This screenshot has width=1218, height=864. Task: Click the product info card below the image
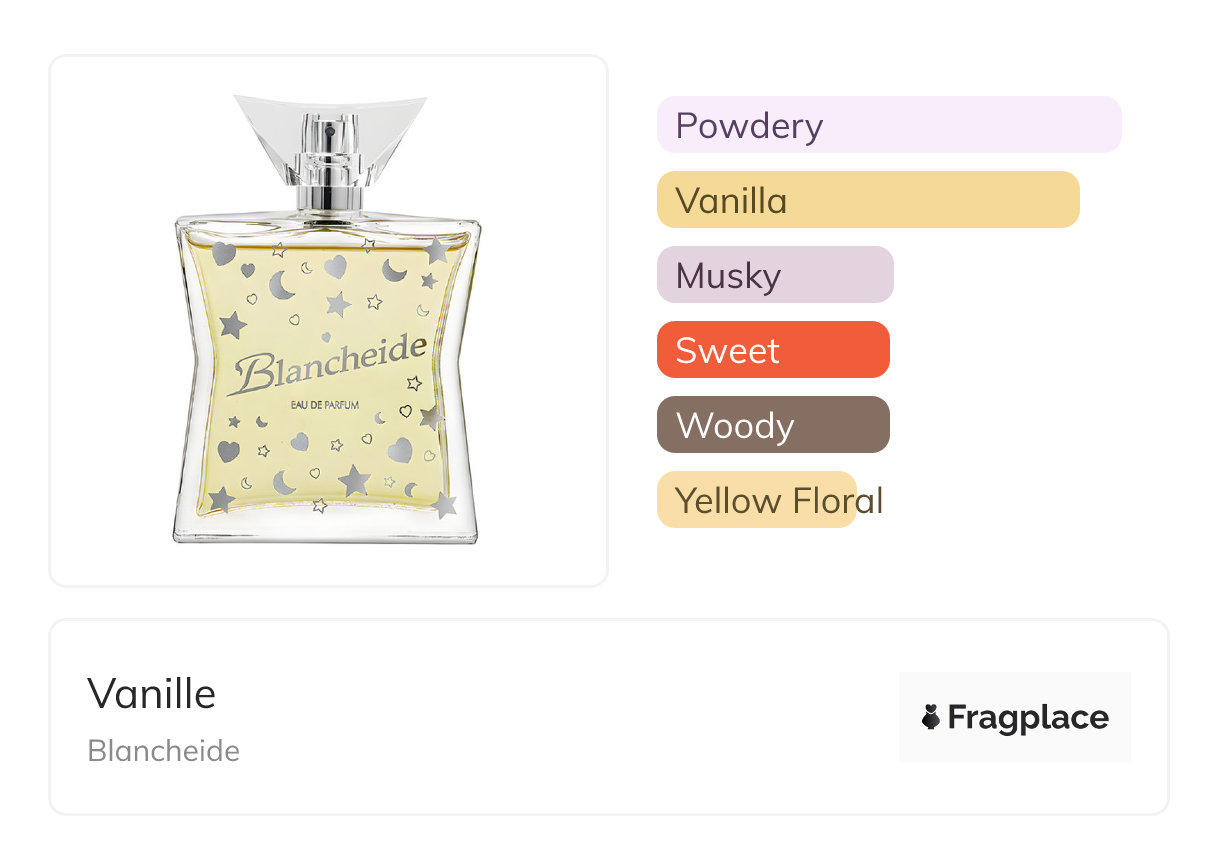coord(609,717)
